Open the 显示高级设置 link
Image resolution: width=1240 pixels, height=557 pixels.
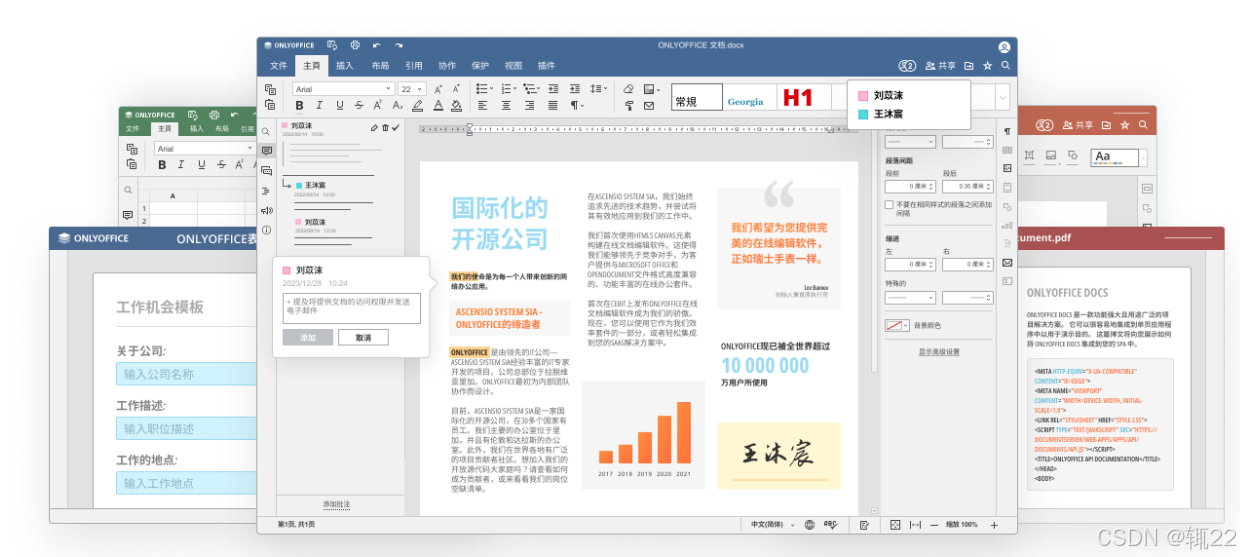939,352
